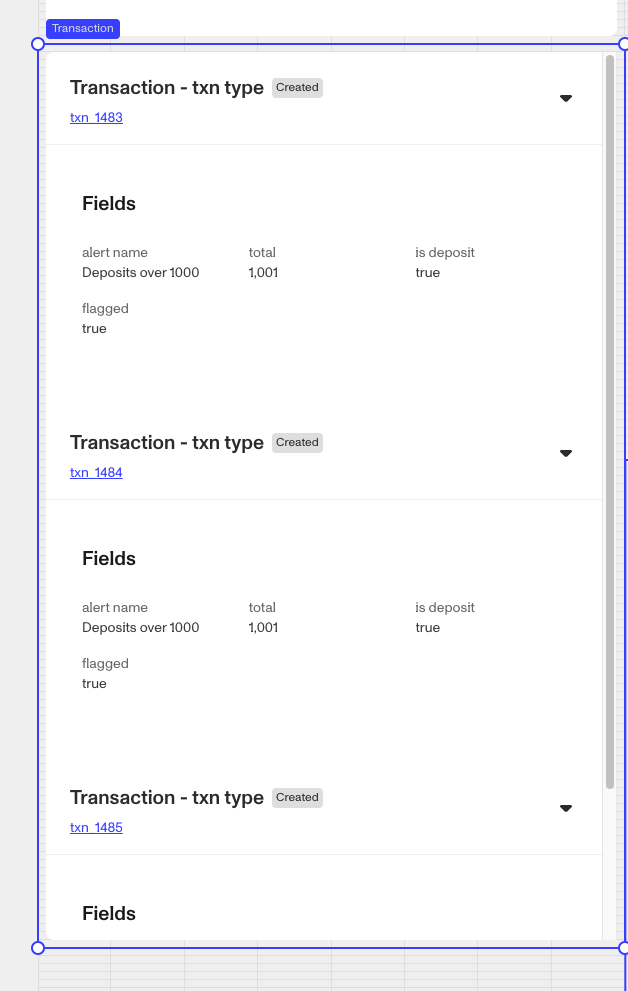Viewport: 628px width, 991px height.
Task: Click the bottom-right resize handle circle
Action: pyautogui.click(x=624, y=948)
